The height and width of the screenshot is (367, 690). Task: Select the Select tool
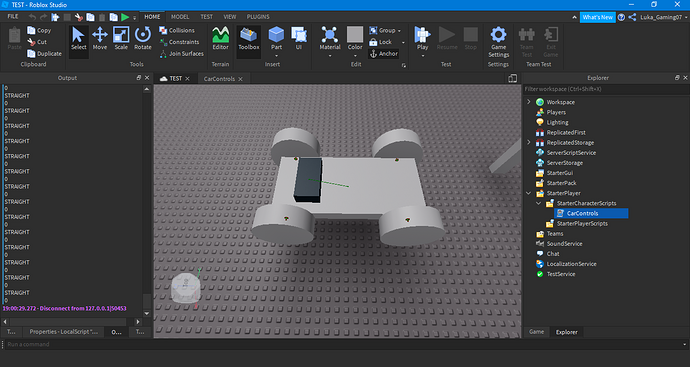79,38
